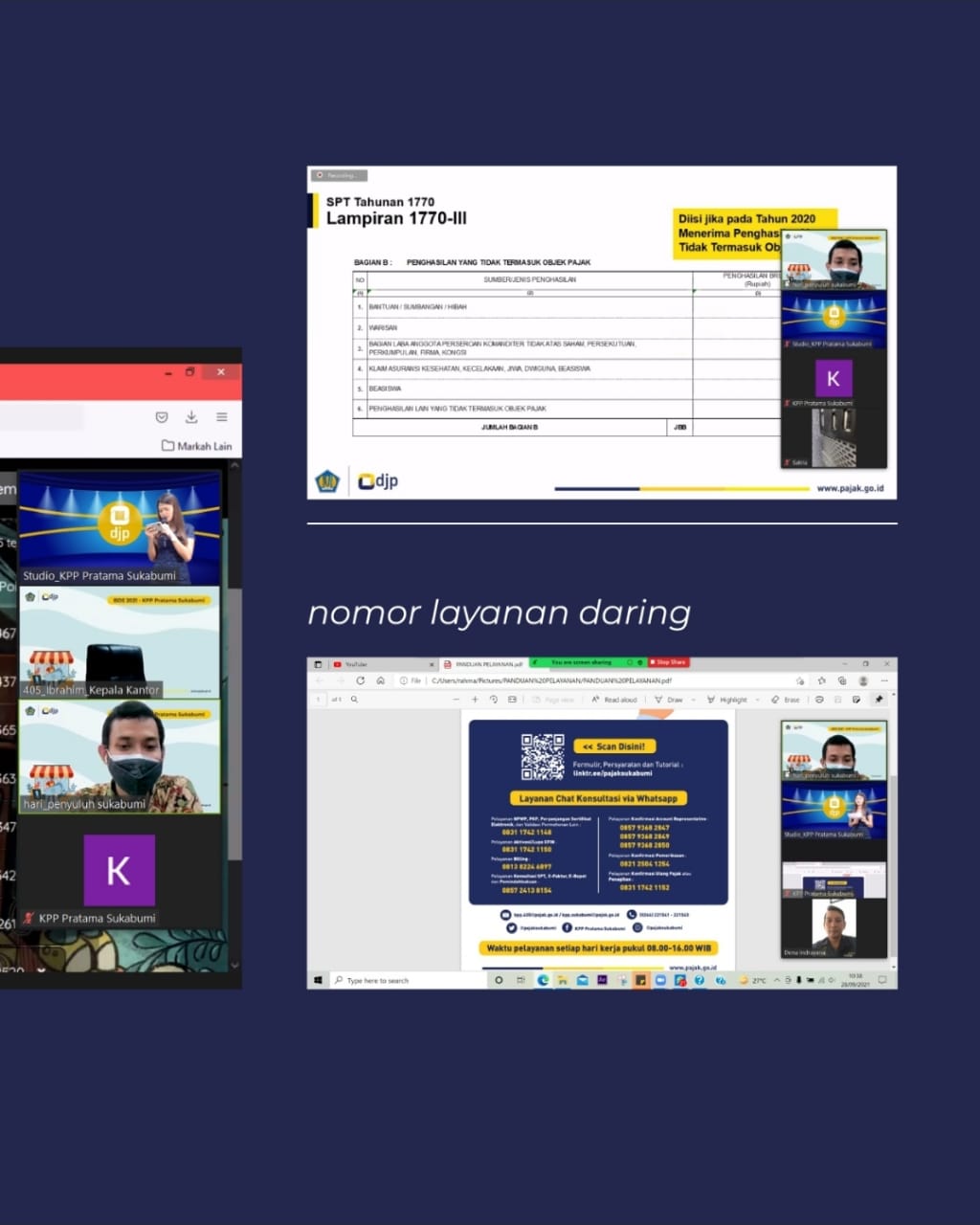Screen dimensions: 980x1225
Task: Click the PDF zoom in plus icon
Action: (x=475, y=700)
